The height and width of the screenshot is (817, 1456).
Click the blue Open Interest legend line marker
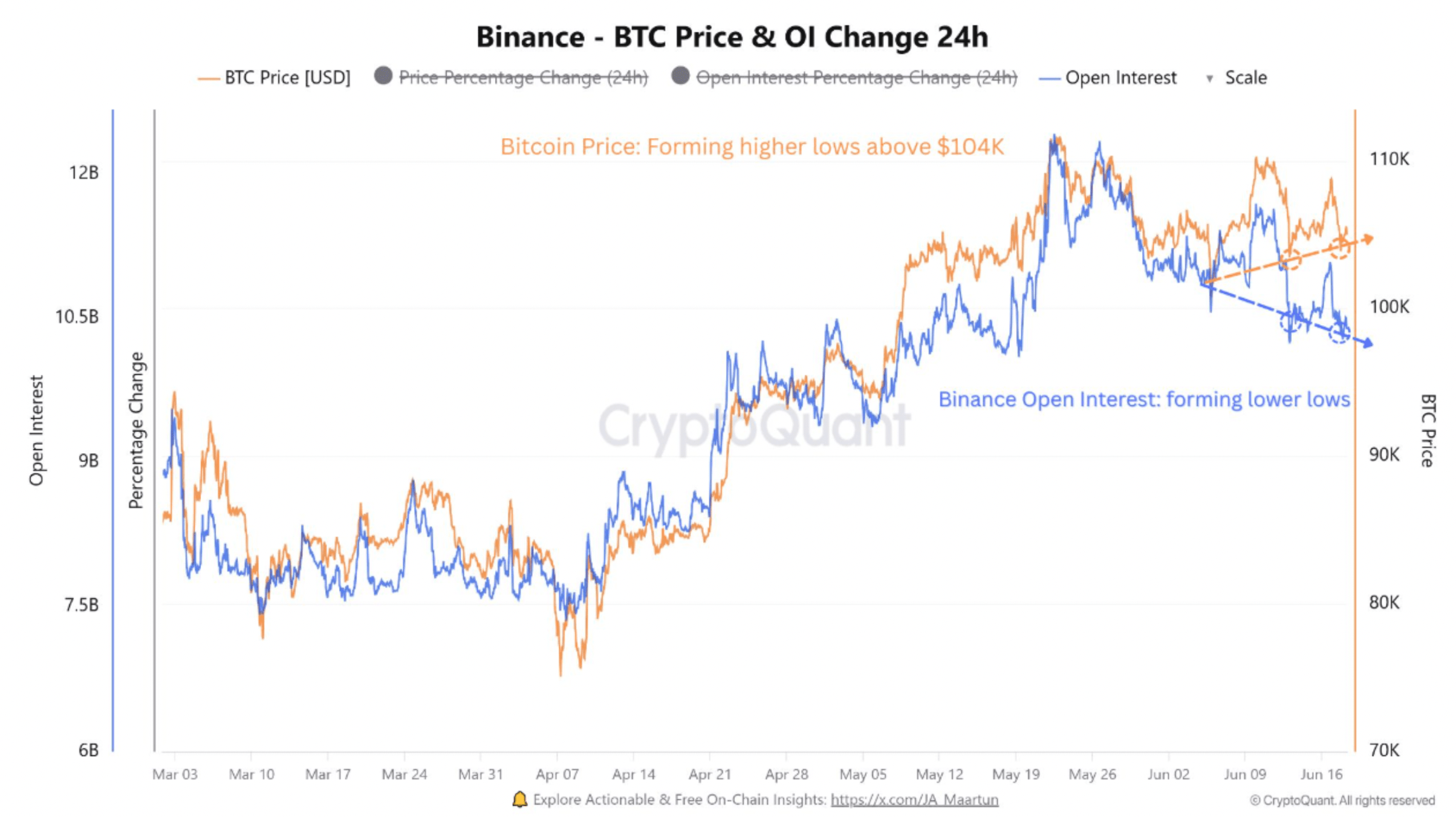coord(1049,79)
